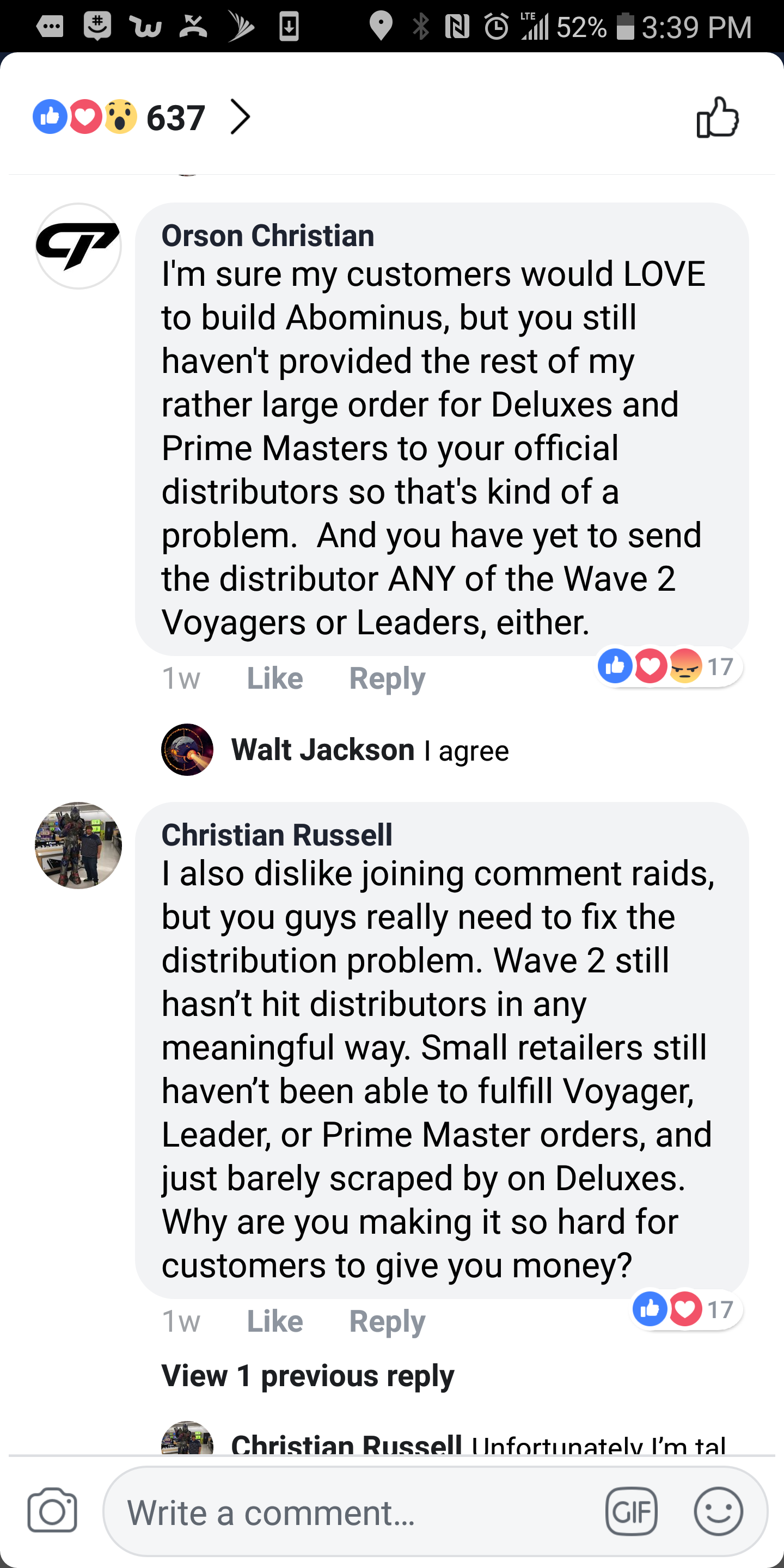
Task: Expand View 1 previous reply
Action: pyautogui.click(x=308, y=1375)
